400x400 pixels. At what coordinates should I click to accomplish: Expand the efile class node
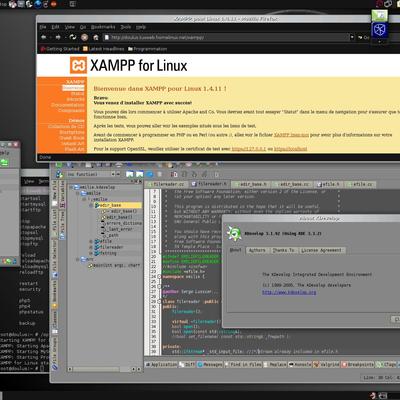(x=91, y=241)
